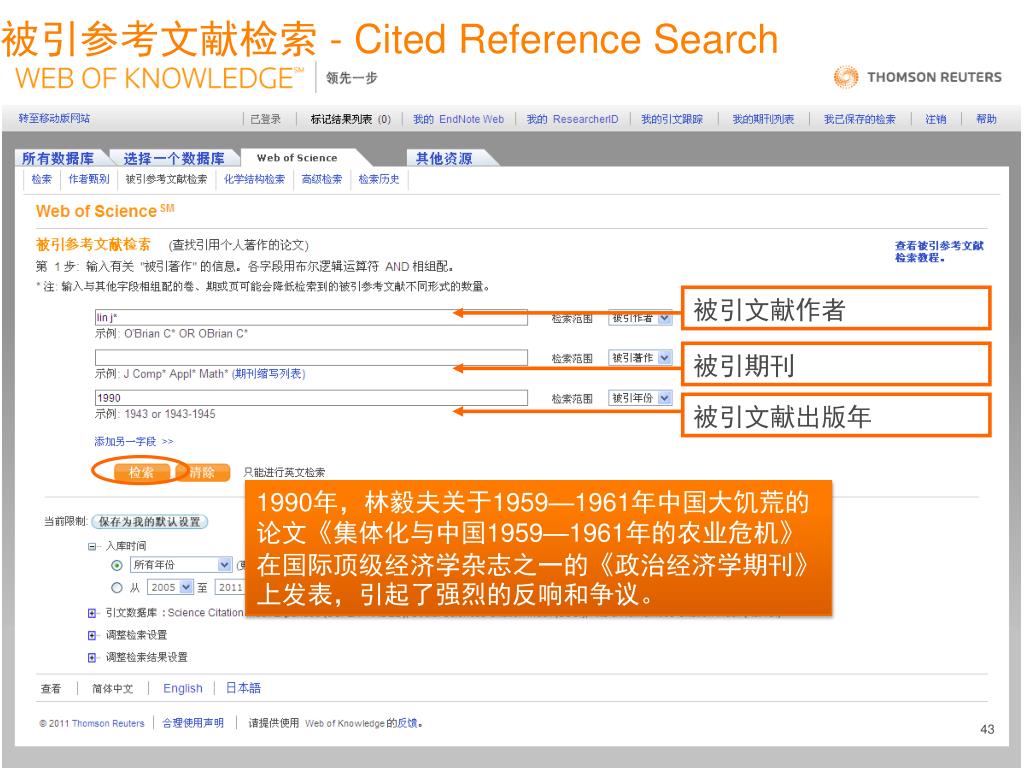Open the 所有数据库 tab
This screenshot has height=768, width=1024.
point(57,159)
